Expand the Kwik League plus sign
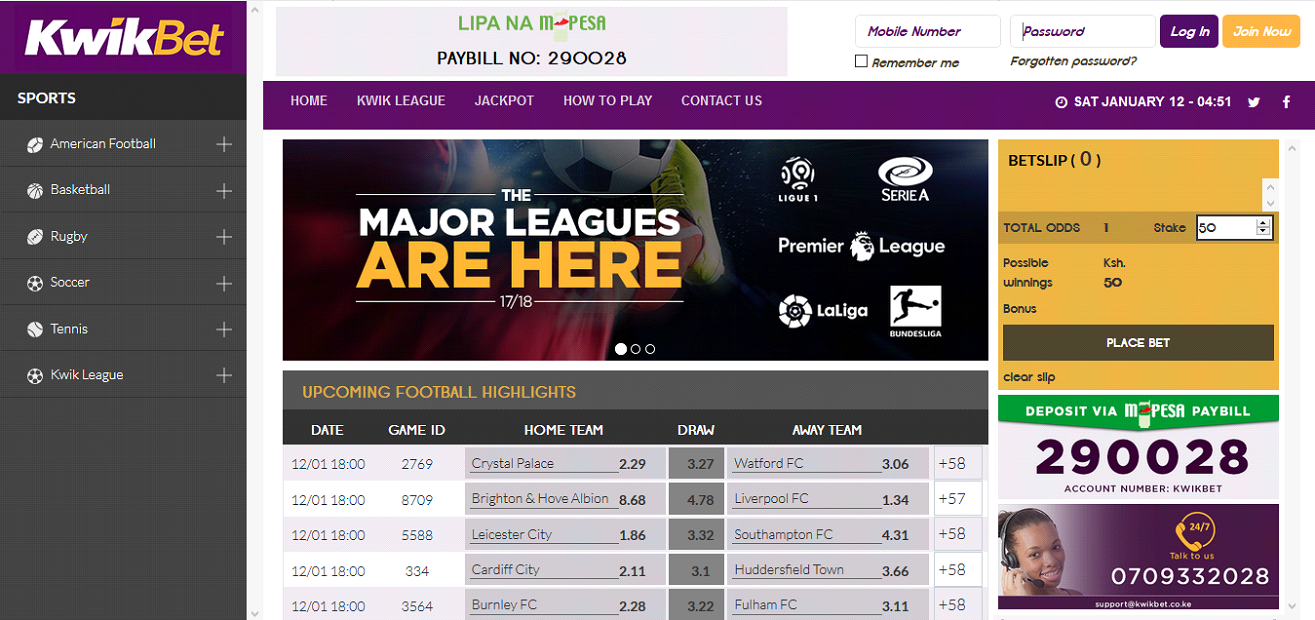Screen dimensions: 1315x620 [224, 375]
